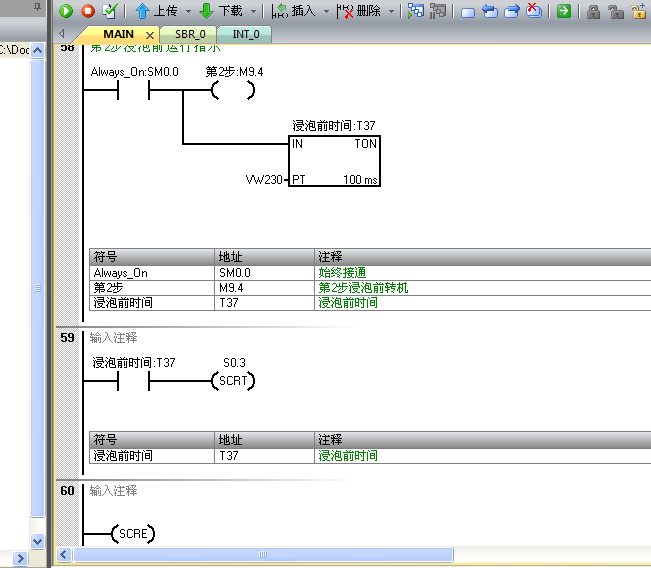Click the red STOP button
This screenshot has height=568, width=651.
tap(88, 11)
